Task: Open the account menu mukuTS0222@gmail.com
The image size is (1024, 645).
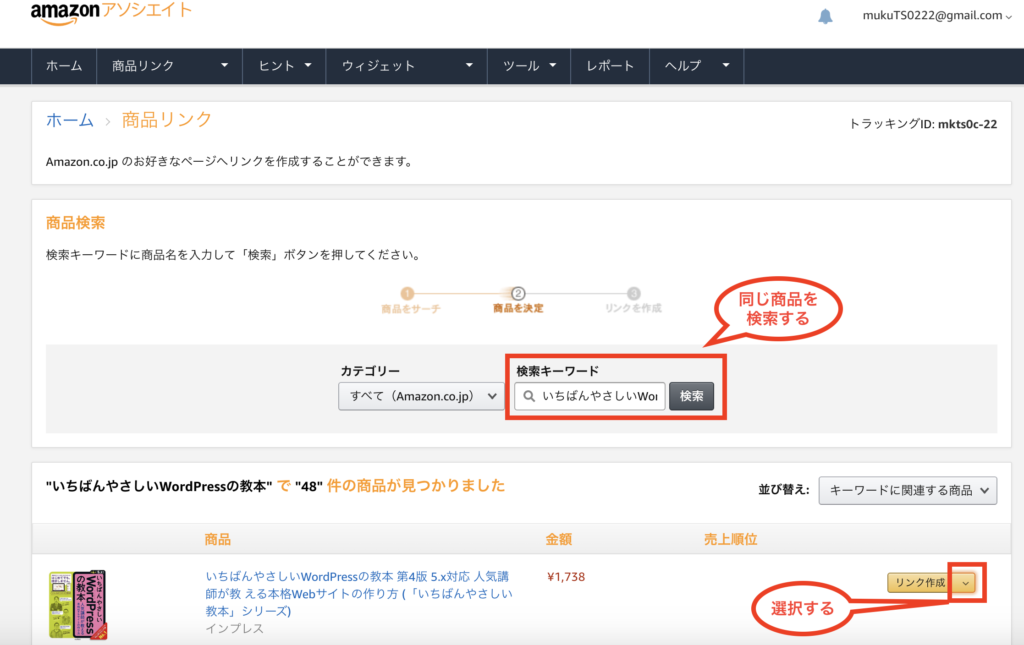Action: tap(937, 16)
